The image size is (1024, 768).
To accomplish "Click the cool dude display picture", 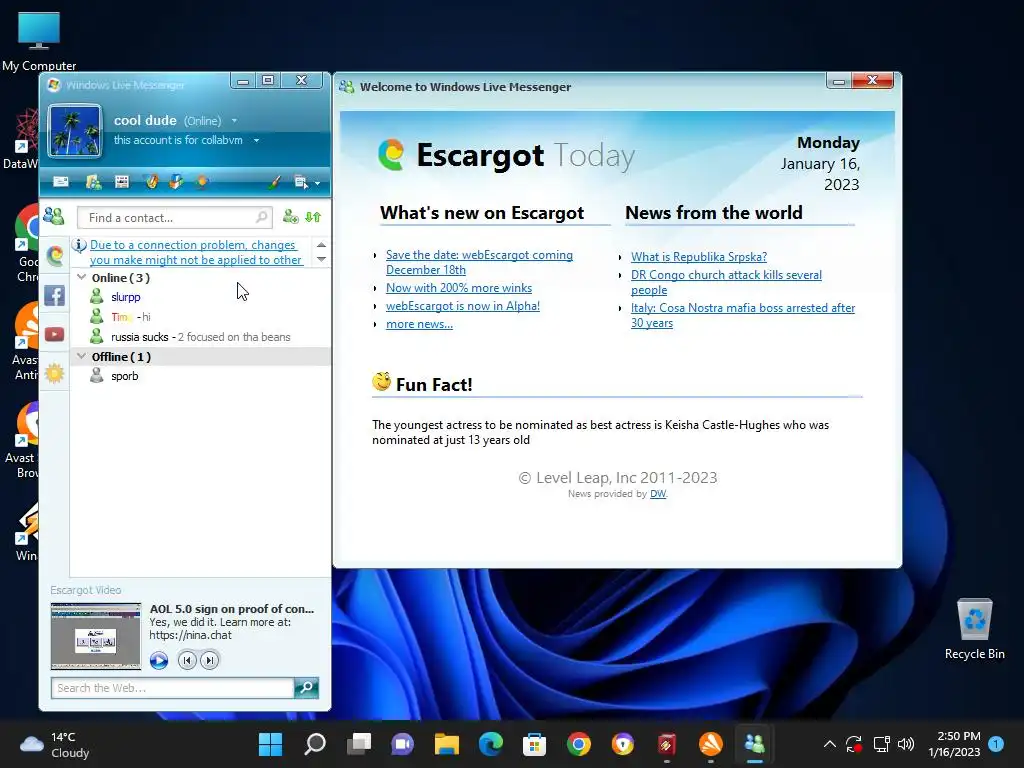I will tap(75, 131).
